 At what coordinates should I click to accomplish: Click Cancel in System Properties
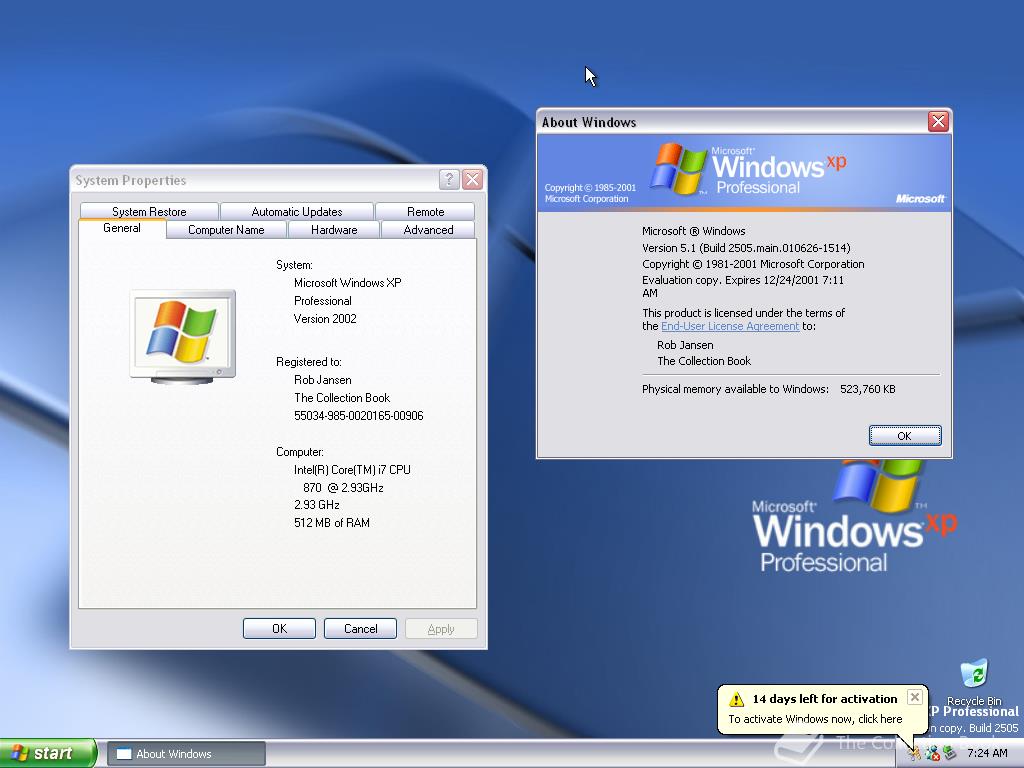(x=360, y=628)
